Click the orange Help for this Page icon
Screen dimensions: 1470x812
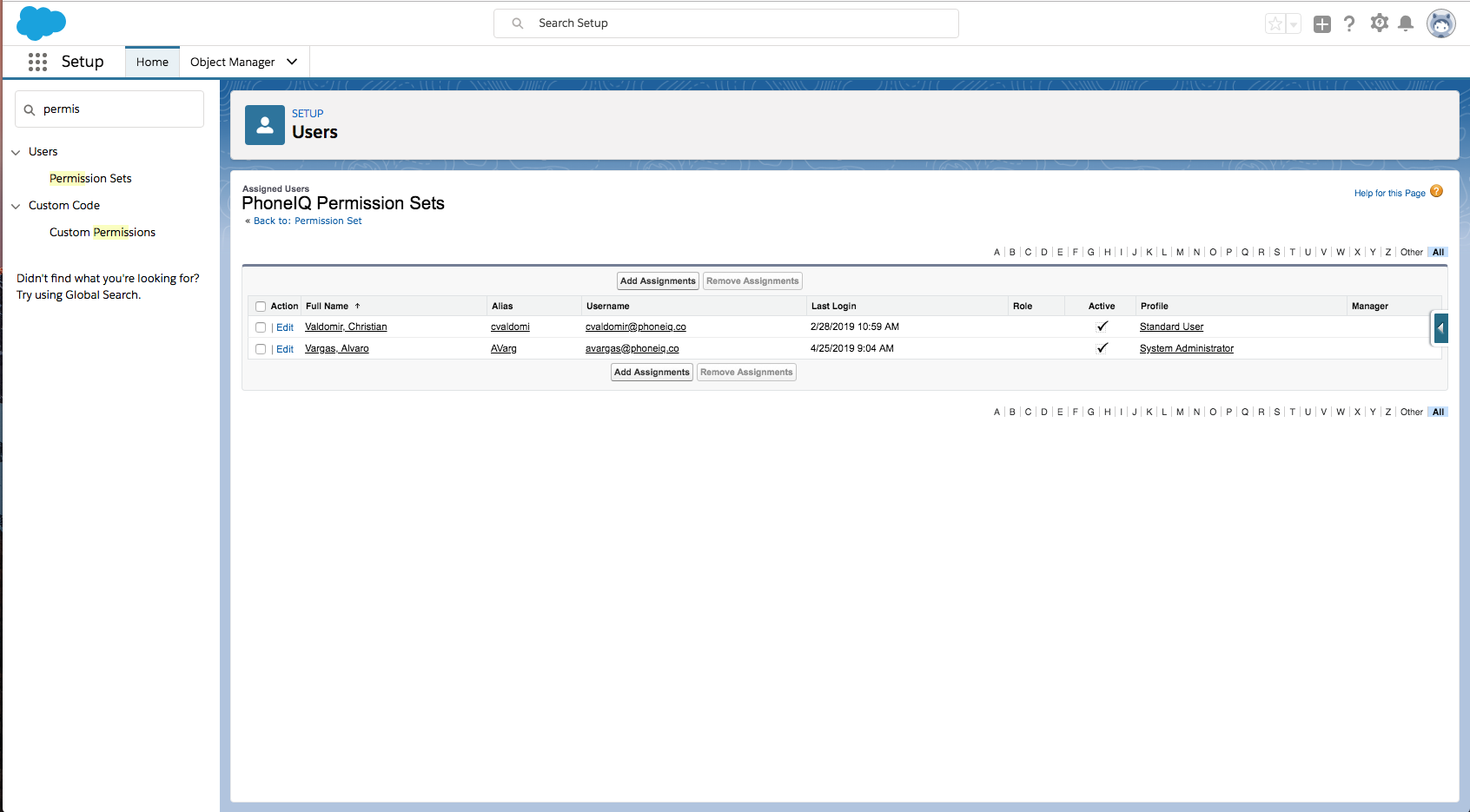[x=1436, y=192]
